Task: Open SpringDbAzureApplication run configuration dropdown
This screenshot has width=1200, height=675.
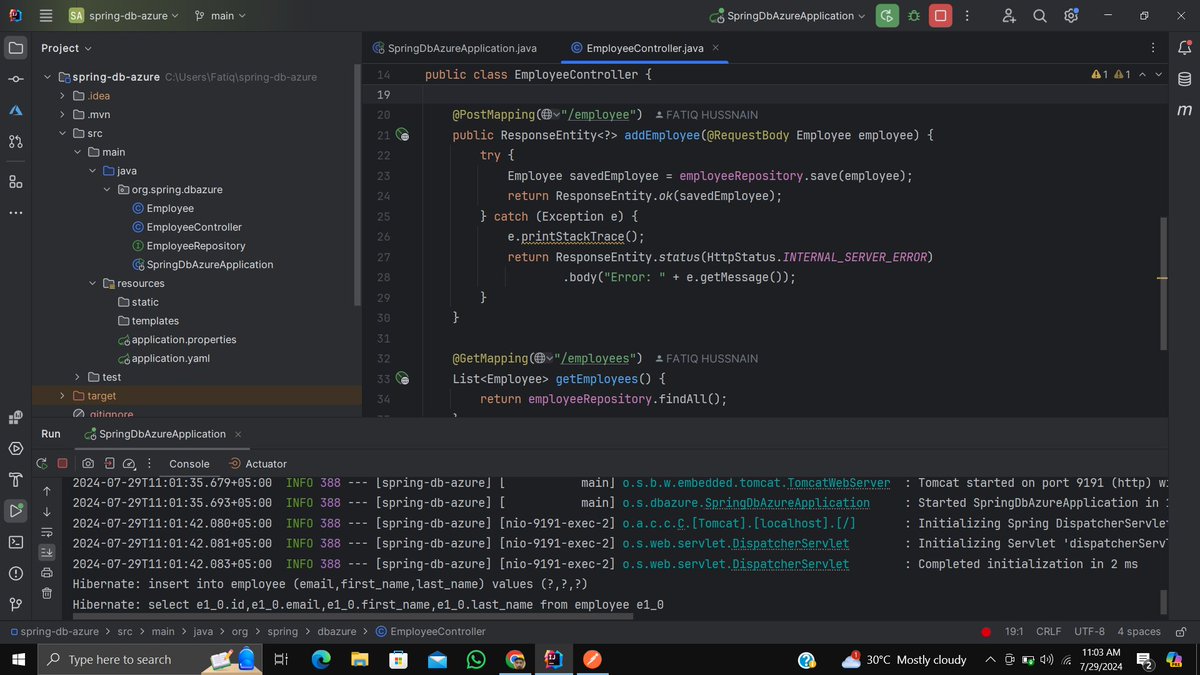Action: (x=788, y=16)
